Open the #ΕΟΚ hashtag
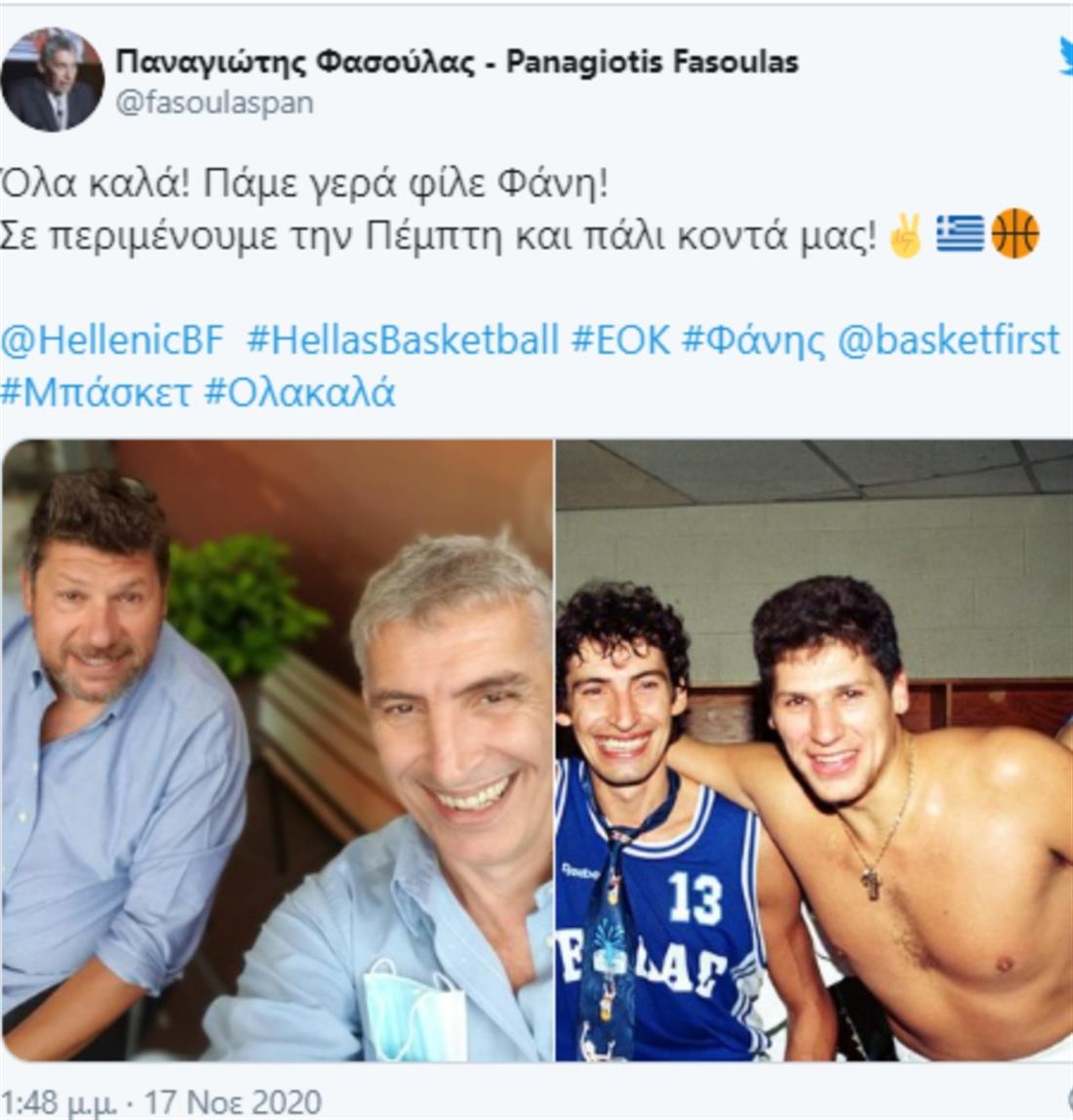 pos(620,340)
